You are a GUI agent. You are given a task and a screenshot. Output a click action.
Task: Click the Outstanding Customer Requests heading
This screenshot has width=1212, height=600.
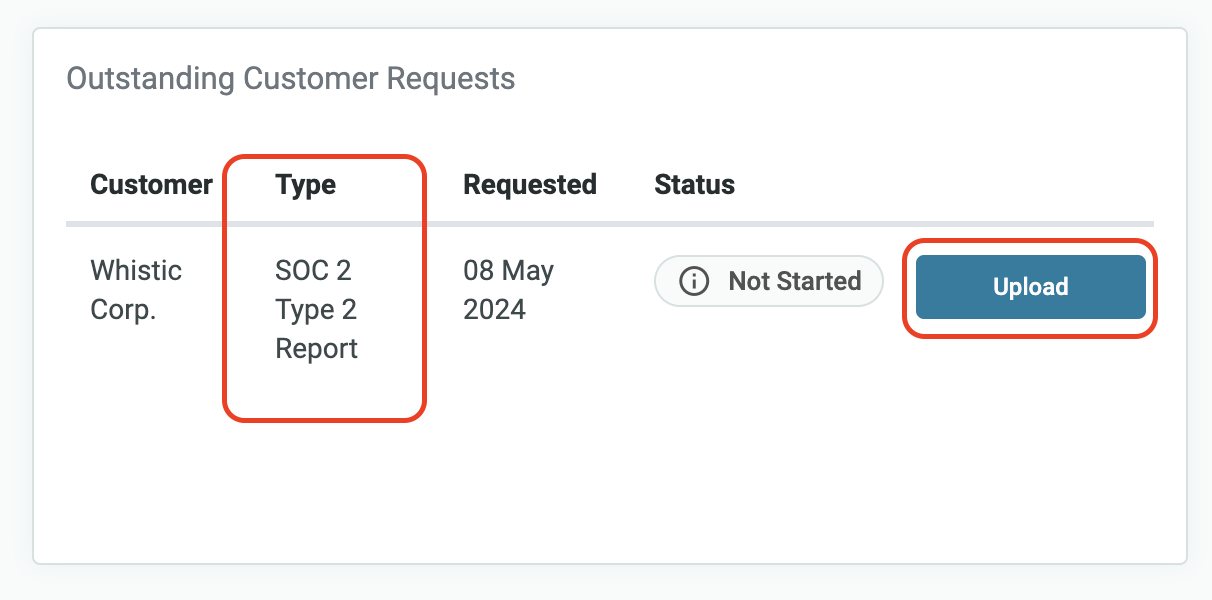[291, 78]
